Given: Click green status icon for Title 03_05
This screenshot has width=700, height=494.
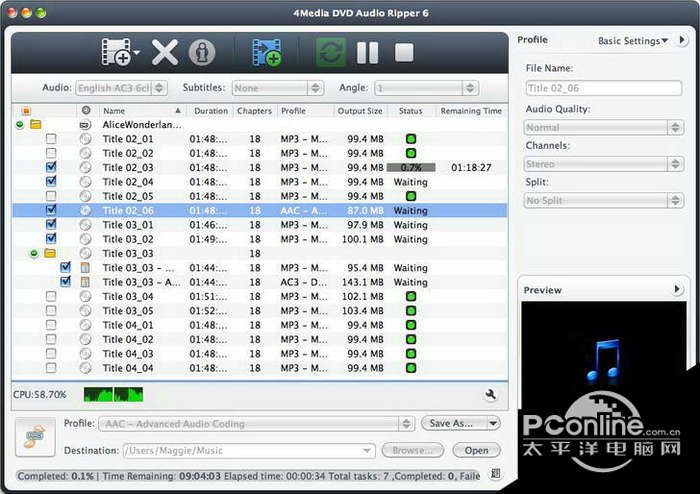Looking at the screenshot, I should [x=411, y=311].
